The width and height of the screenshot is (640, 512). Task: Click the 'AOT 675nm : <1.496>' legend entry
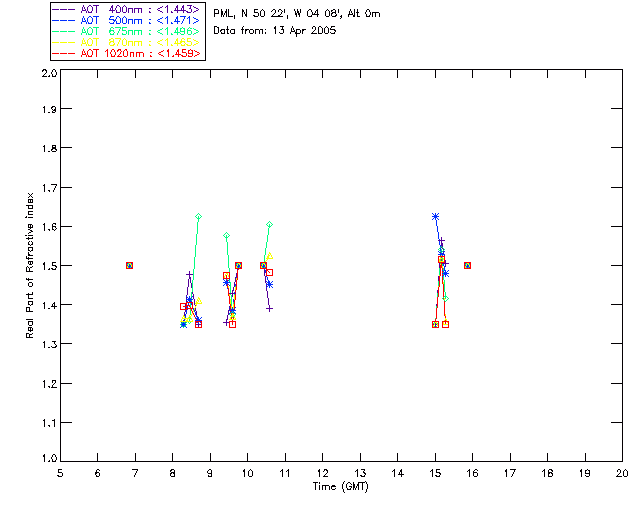126,31
